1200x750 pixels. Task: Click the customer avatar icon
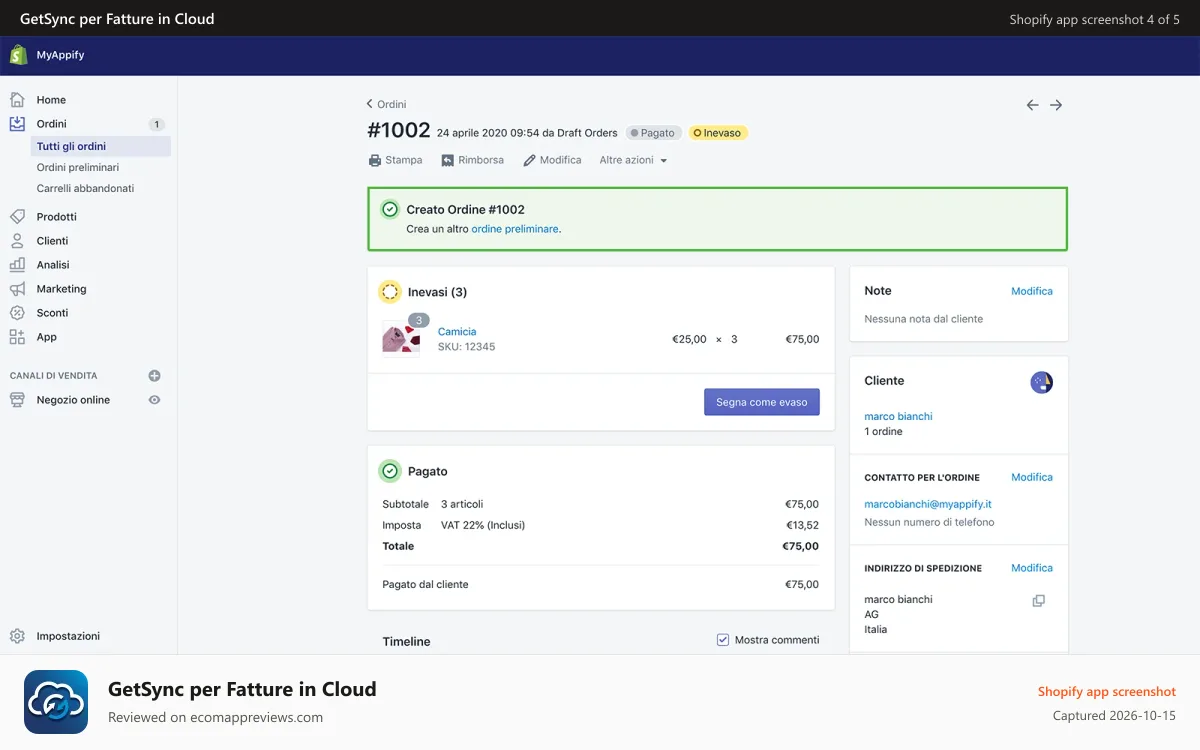pos(1041,382)
